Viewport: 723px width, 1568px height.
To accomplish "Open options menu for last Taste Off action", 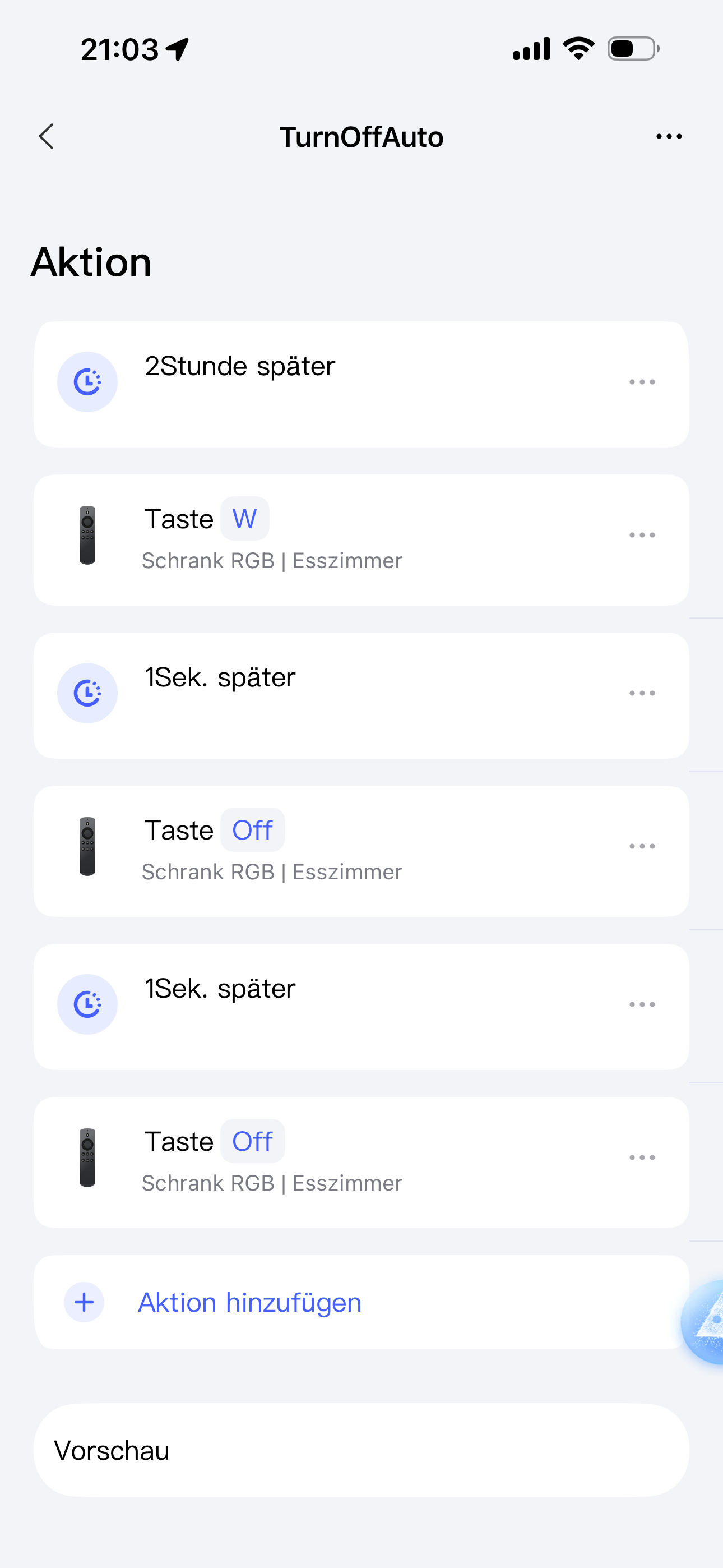I will pyautogui.click(x=642, y=1157).
